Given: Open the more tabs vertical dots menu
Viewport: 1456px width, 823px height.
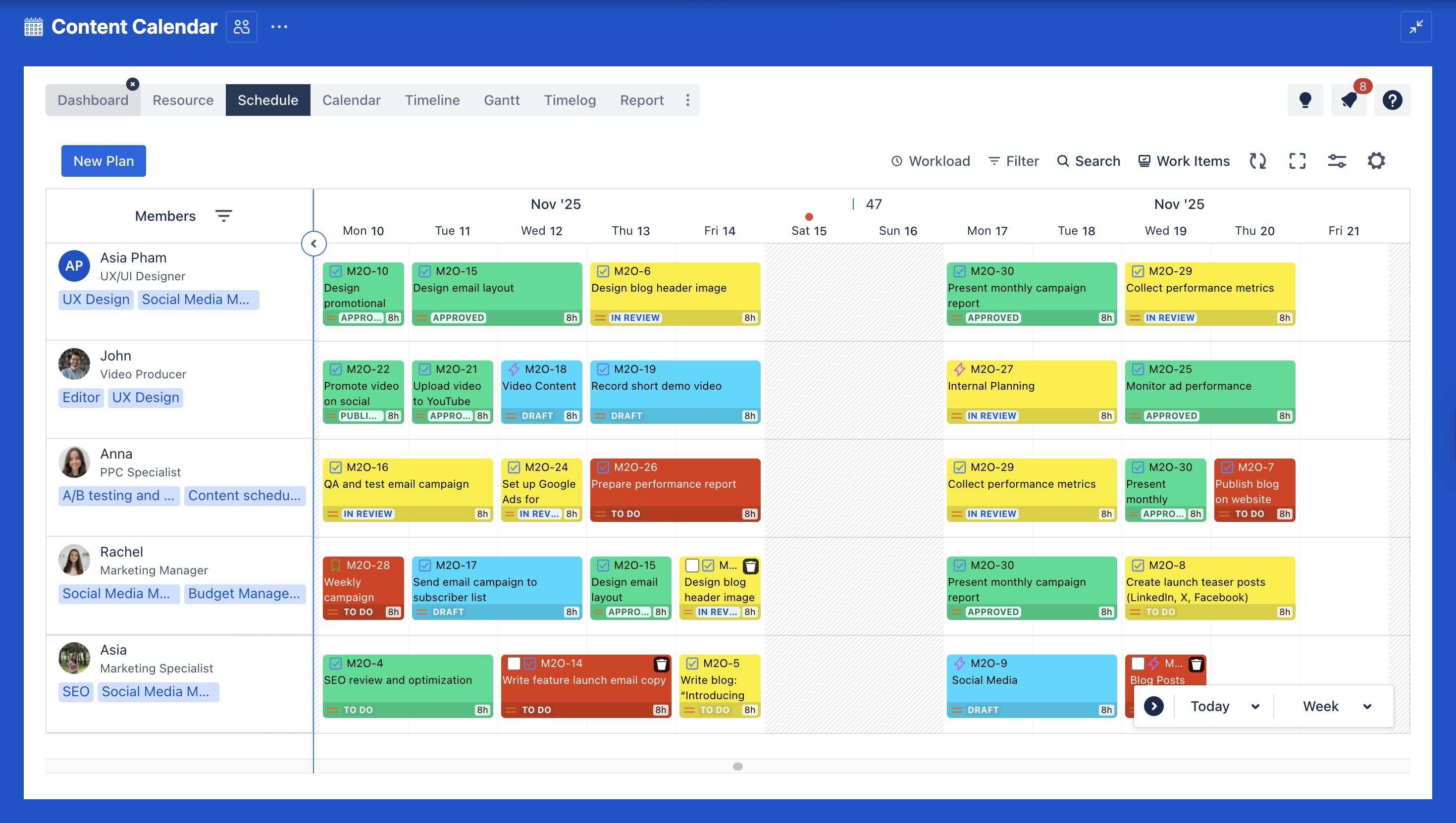Looking at the screenshot, I should (687, 100).
